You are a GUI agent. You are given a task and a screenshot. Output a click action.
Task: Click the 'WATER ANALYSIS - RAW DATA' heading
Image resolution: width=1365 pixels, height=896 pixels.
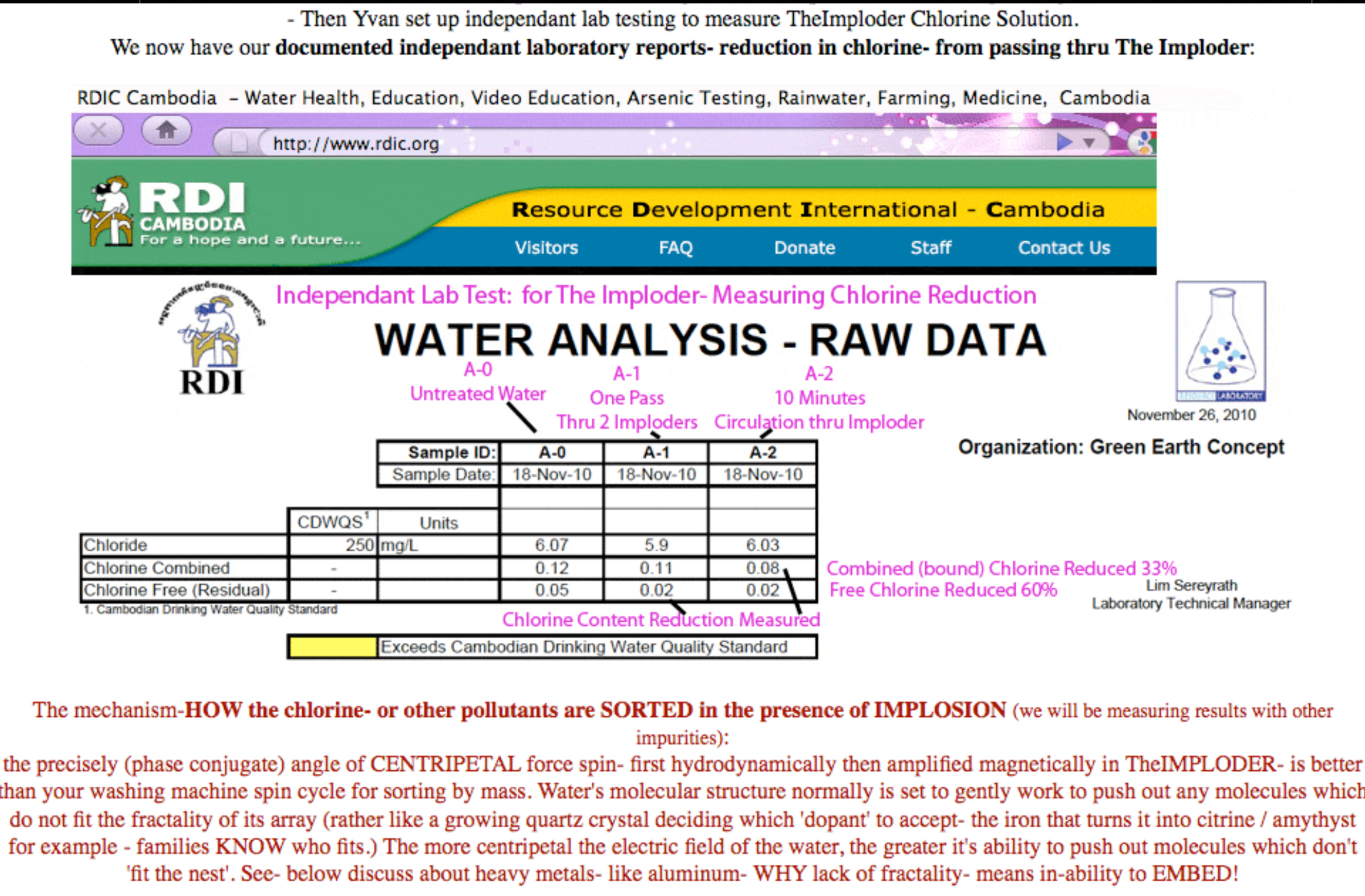coord(710,340)
